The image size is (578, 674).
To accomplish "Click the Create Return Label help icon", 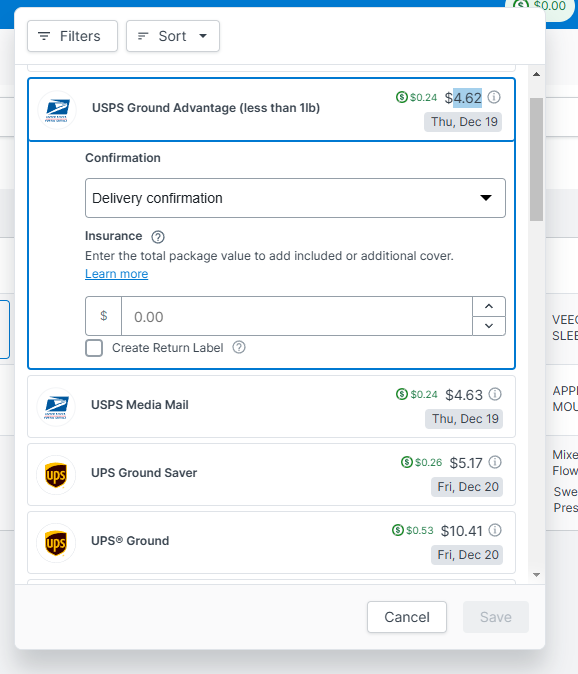I will [x=239, y=347].
